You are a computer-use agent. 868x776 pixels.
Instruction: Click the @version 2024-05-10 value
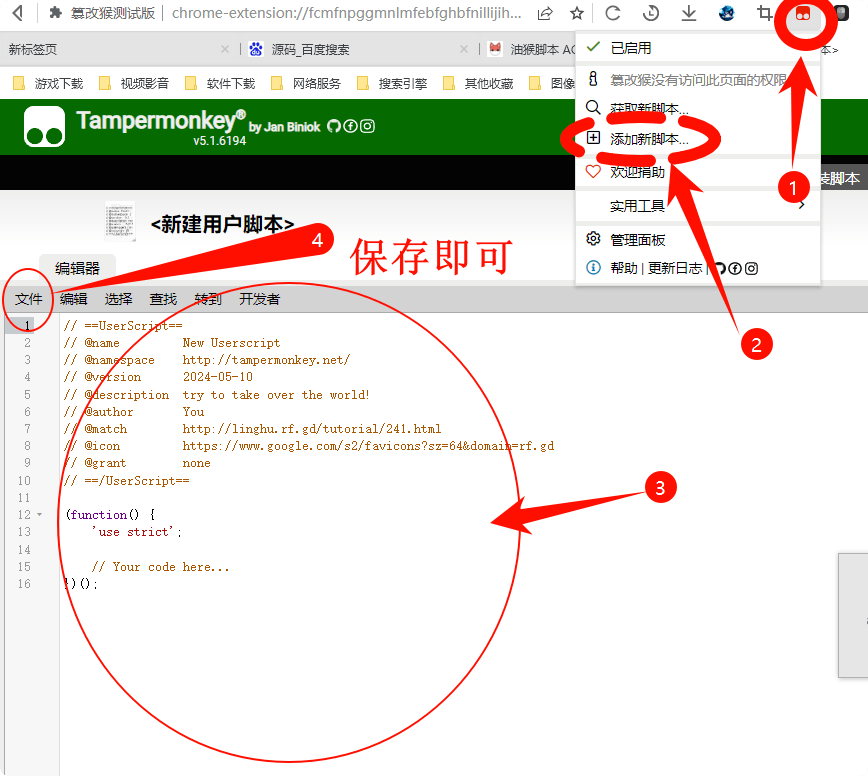coord(218,377)
